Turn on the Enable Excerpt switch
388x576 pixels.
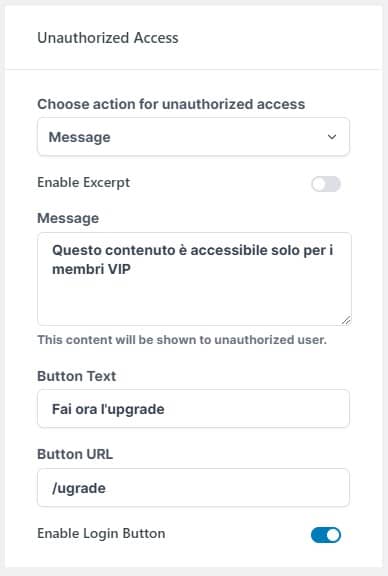coord(326,184)
